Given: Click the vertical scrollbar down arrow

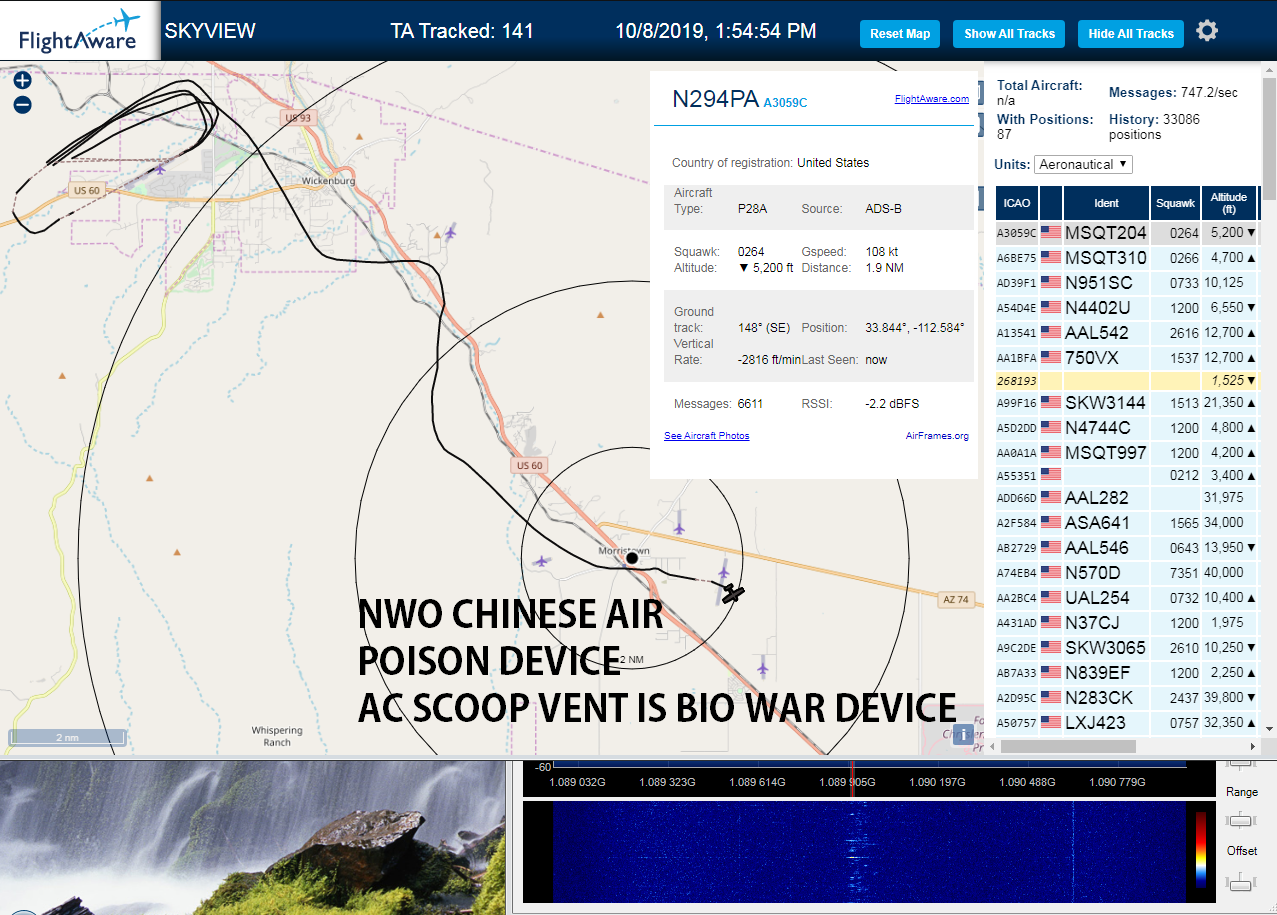Looking at the screenshot, I should (1269, 729).
